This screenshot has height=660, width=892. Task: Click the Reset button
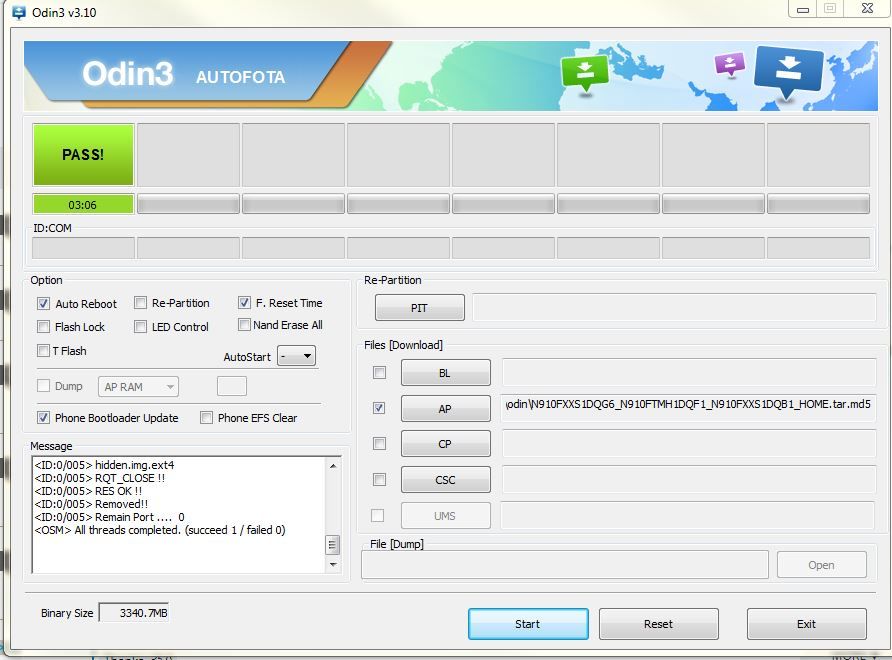tap(659, 624)
